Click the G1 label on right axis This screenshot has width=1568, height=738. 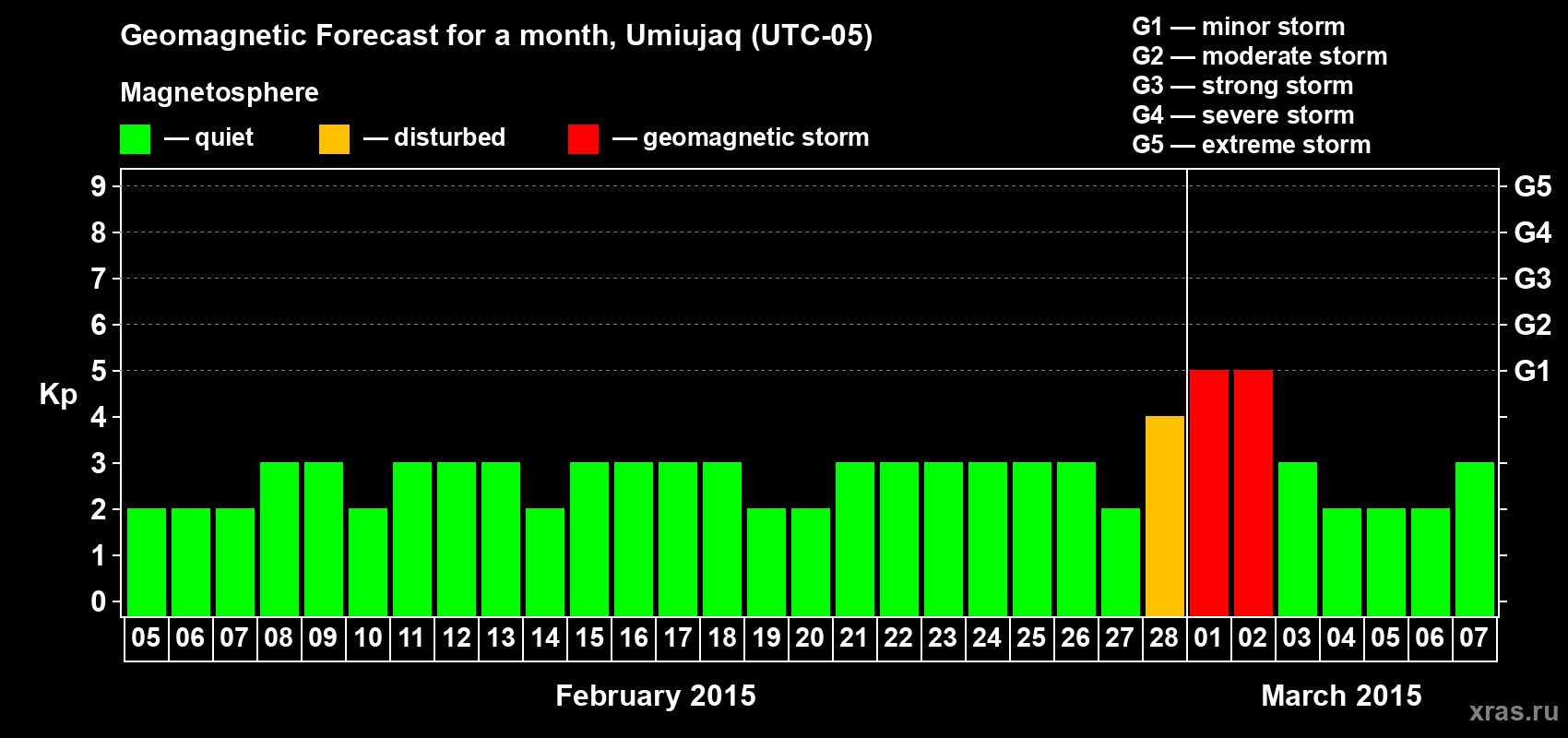click(x=1533, y=371)
